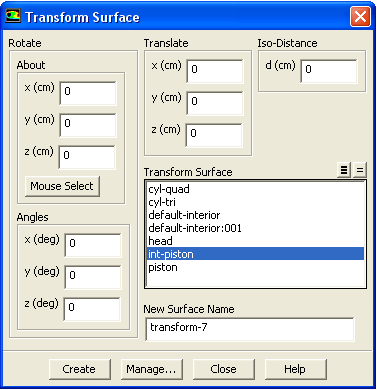Select default-interior:001 surface entry
The image size is (377, 390).
click(x=256, y=228)
